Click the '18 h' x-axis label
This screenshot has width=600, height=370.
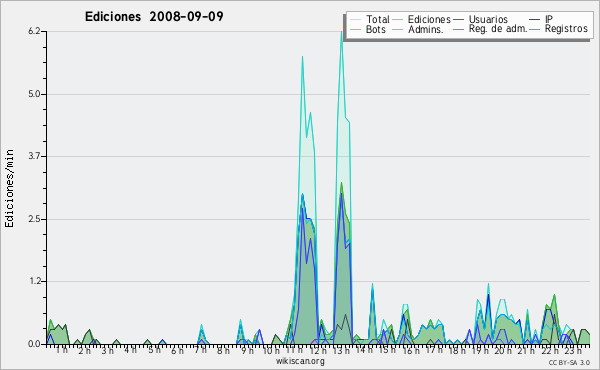457,350
